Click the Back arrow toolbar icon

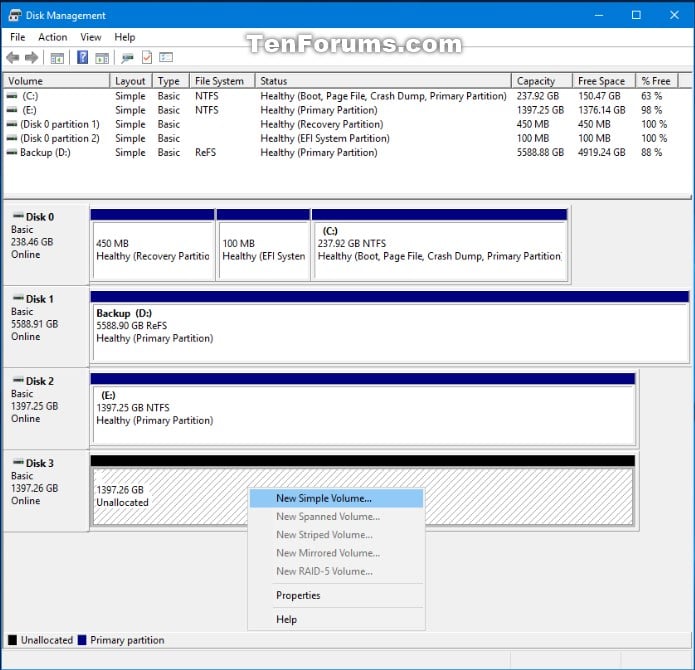[13, 57]
